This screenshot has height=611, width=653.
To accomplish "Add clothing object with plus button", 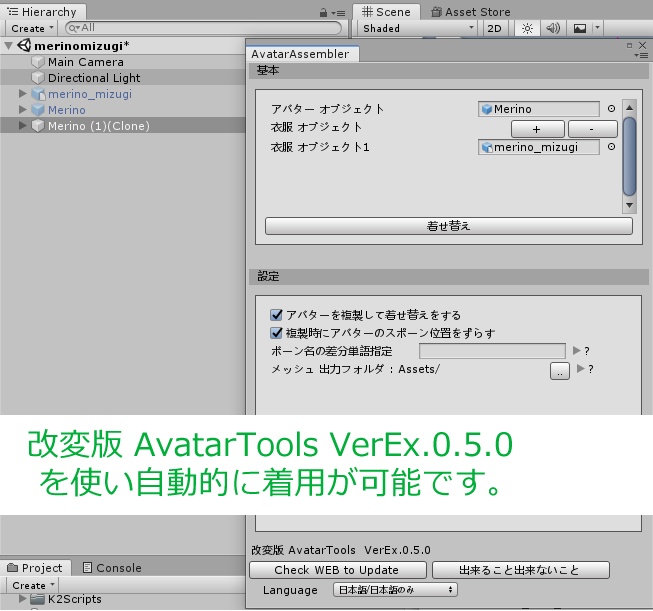I will click(538, 129).
